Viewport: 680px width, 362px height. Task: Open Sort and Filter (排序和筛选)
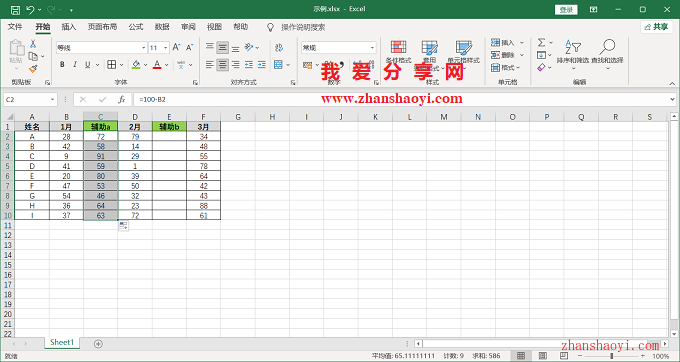[573, 53]
